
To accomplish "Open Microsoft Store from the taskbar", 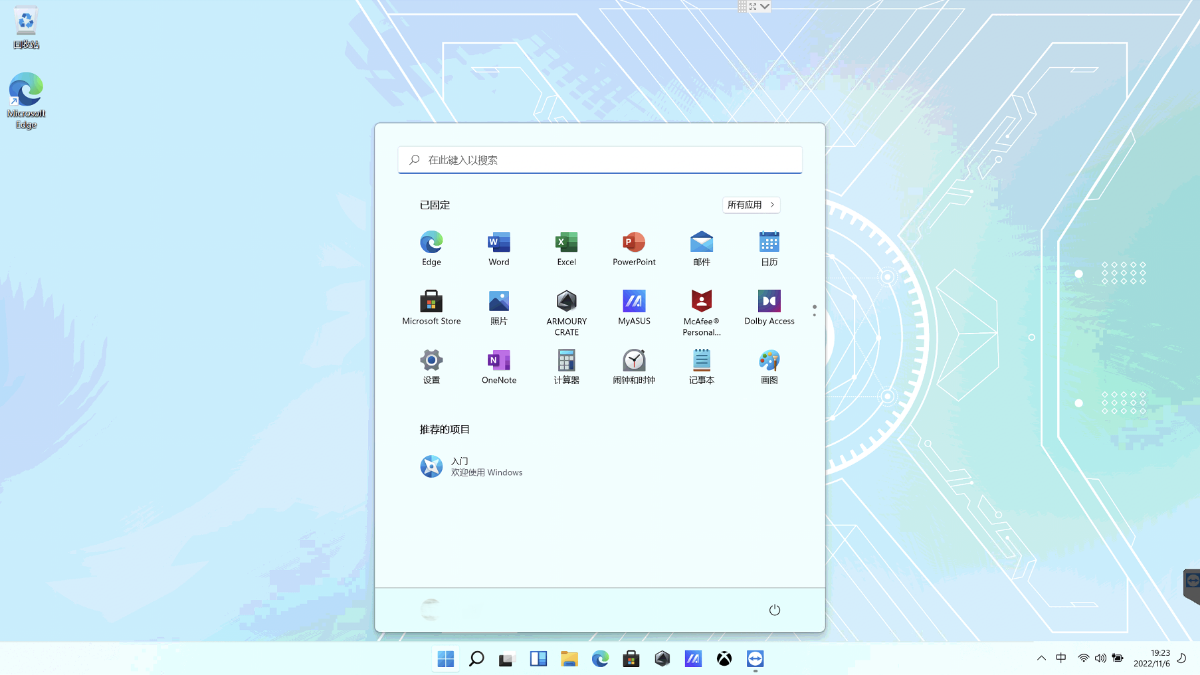I will 631,659.
